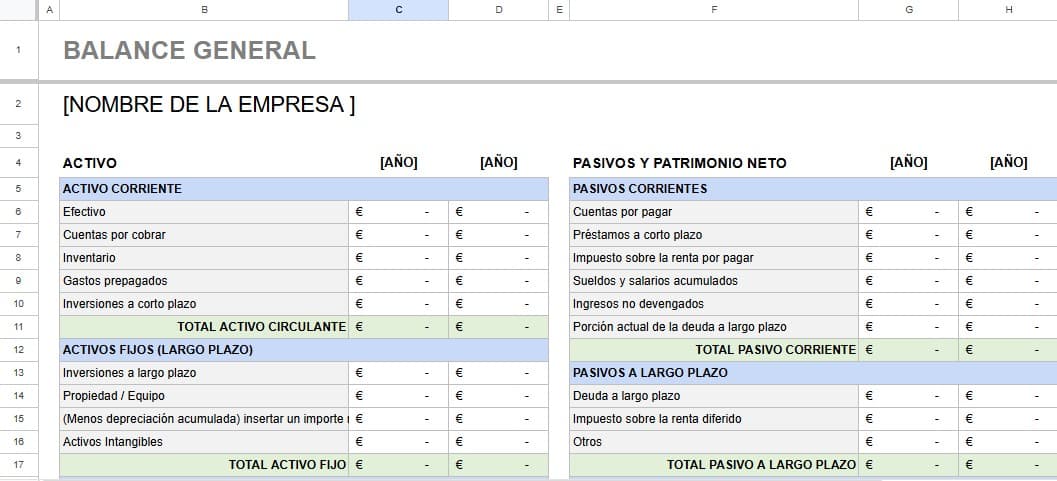Select Deuda a largo plazo cell
Image resolution: width=1057 pixels, height=481 pixels.
coord(714,395)
